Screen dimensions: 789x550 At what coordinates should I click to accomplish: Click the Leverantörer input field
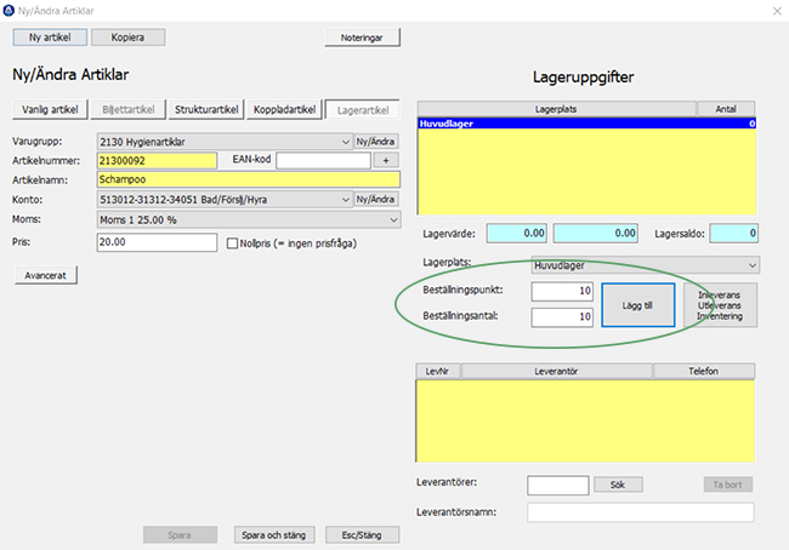558,485
